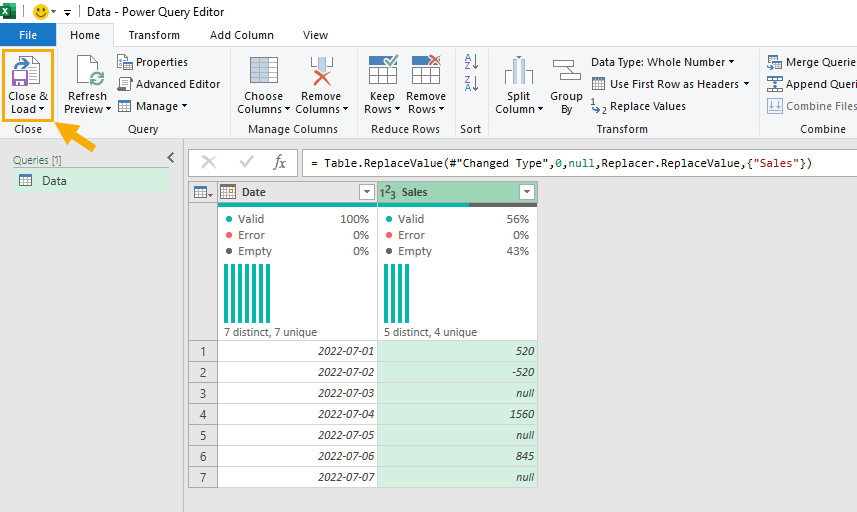This screenshot has width=857, height=512.
Task: Select the Sales column header
Action: pos(457,192)
